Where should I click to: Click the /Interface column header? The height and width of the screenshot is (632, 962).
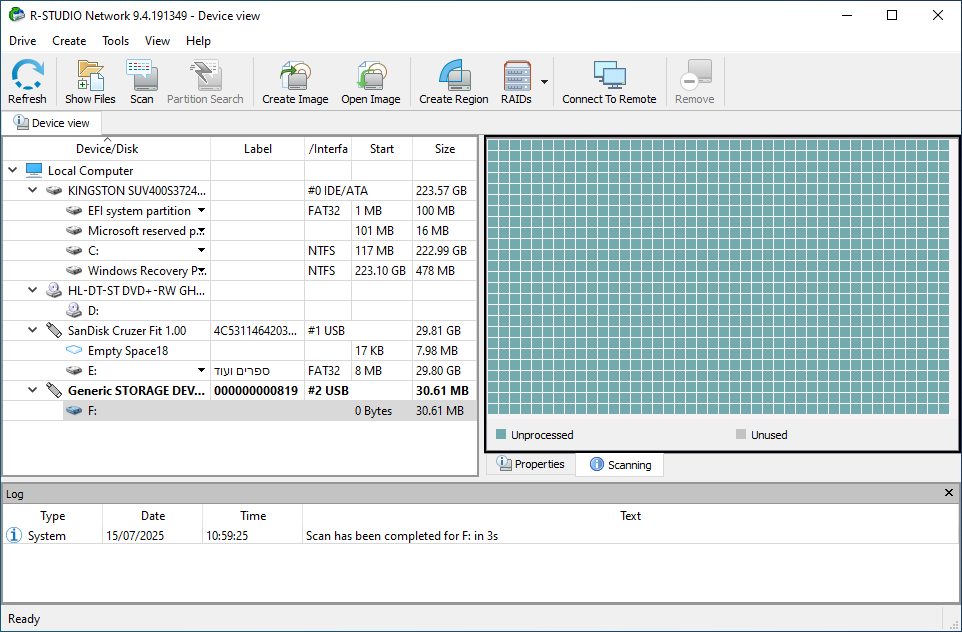coord(328,148)
